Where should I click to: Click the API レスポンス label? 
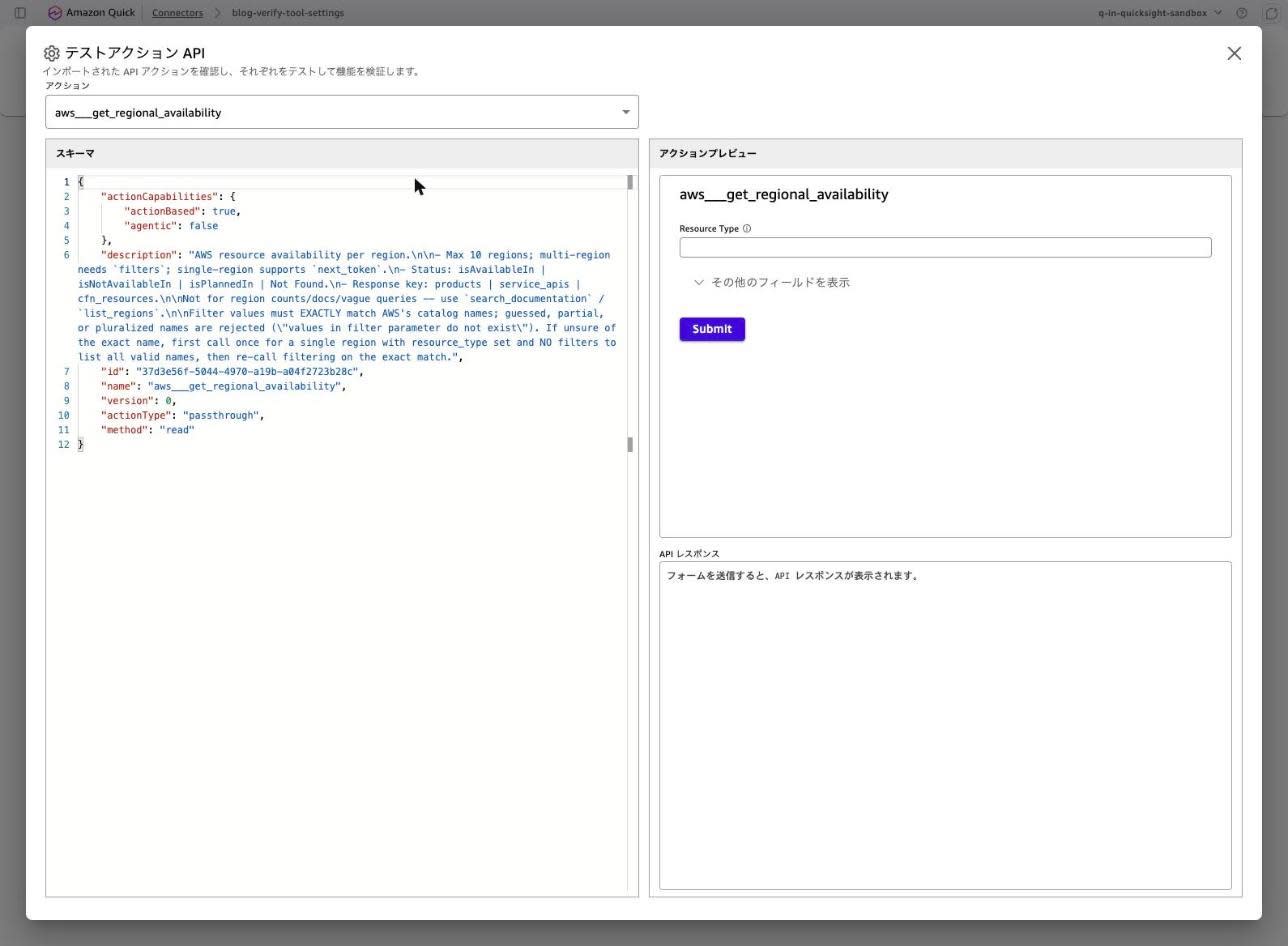689,553
